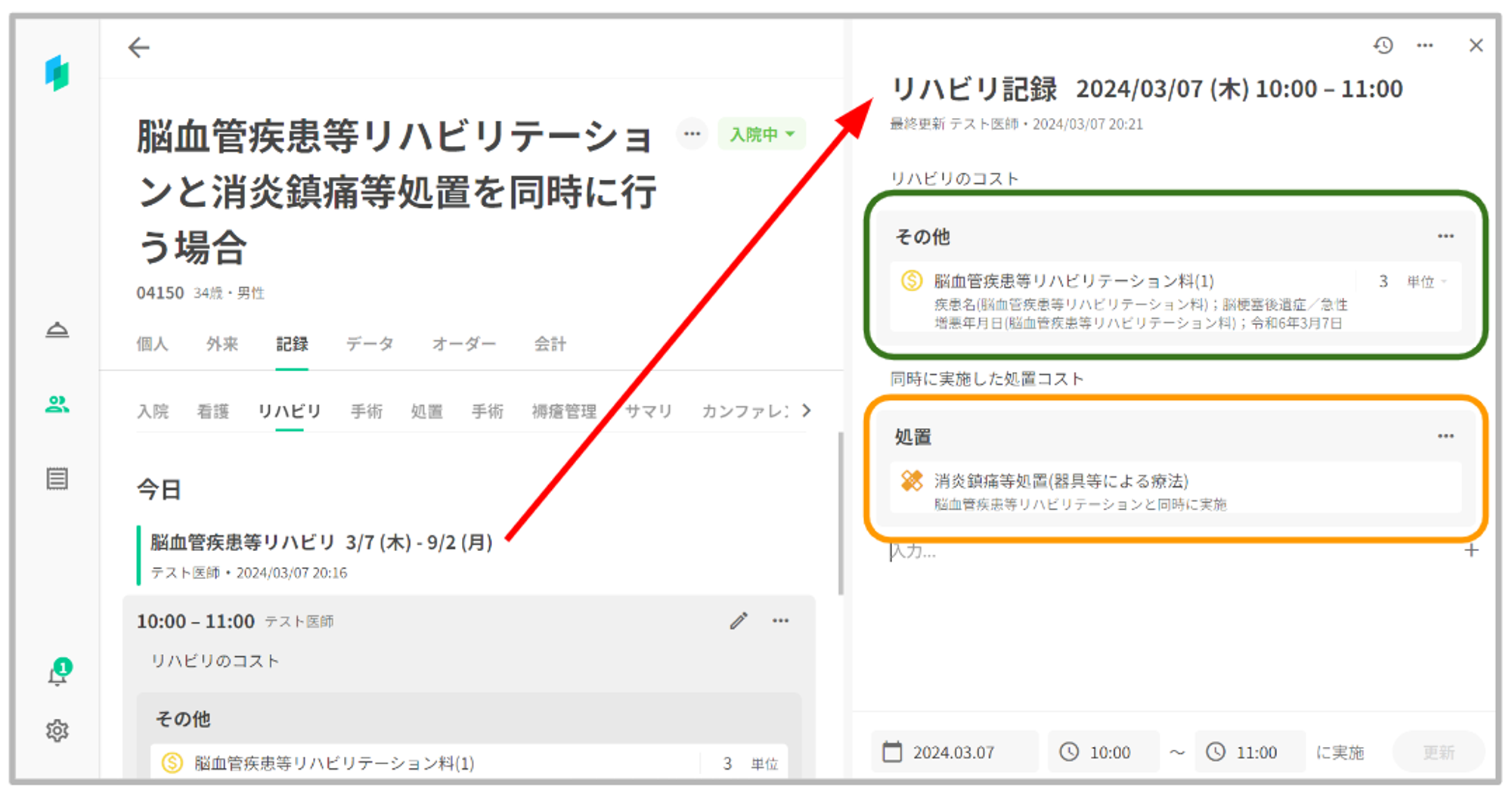Open the patients sidebar icon
Image resolution: width=1512 pixels, height=796 pixels.
tap(57, 404)
